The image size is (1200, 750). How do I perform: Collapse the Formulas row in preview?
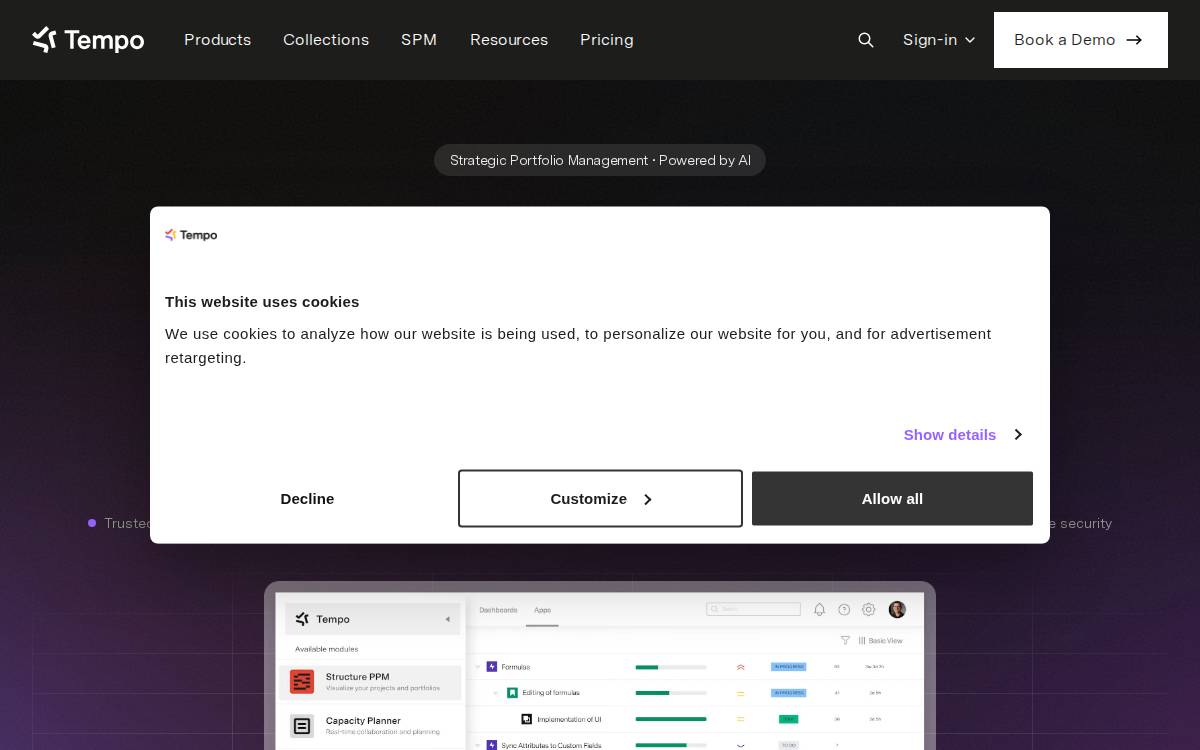(x=478, y=666)
